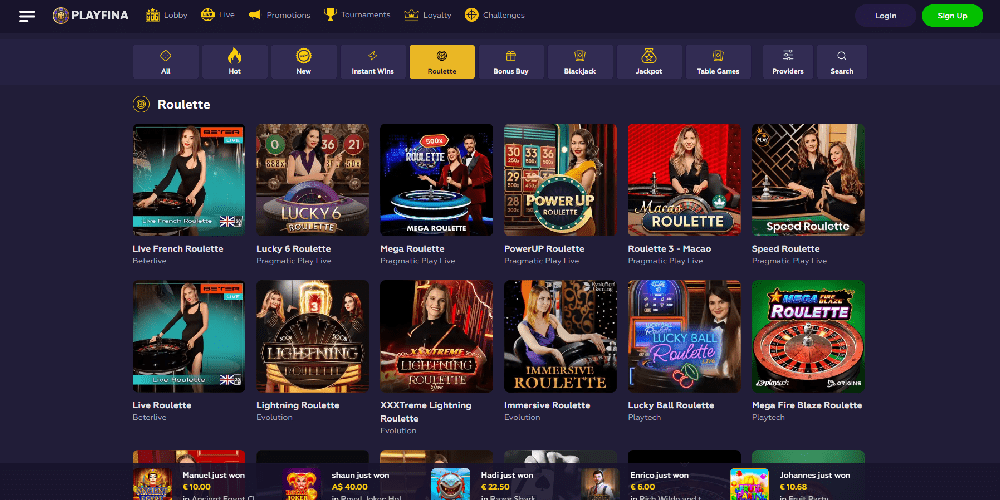This screenshot has height=500, width=1000.
Task: Select the Instant Wins category
Action: click(x=372, y=62)
